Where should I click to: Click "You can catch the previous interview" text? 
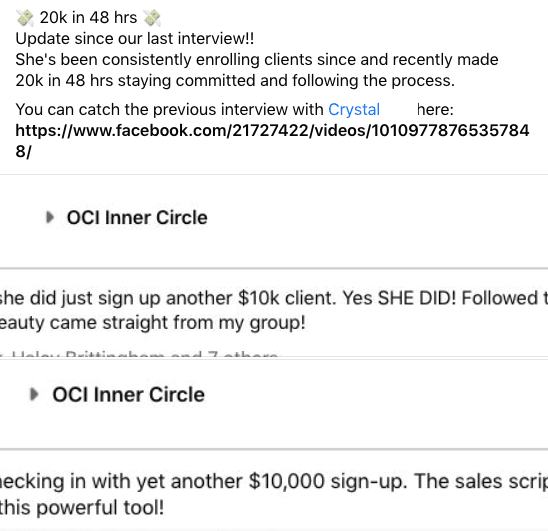pyautogui.click(x=170, y=110)
